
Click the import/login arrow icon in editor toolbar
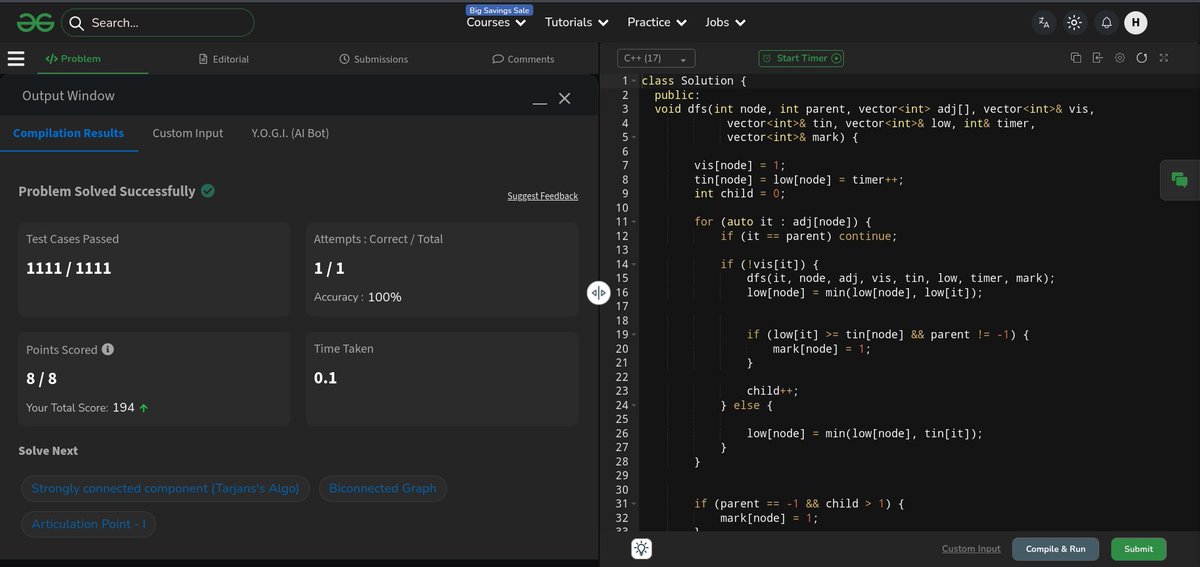coord(1098,58)
